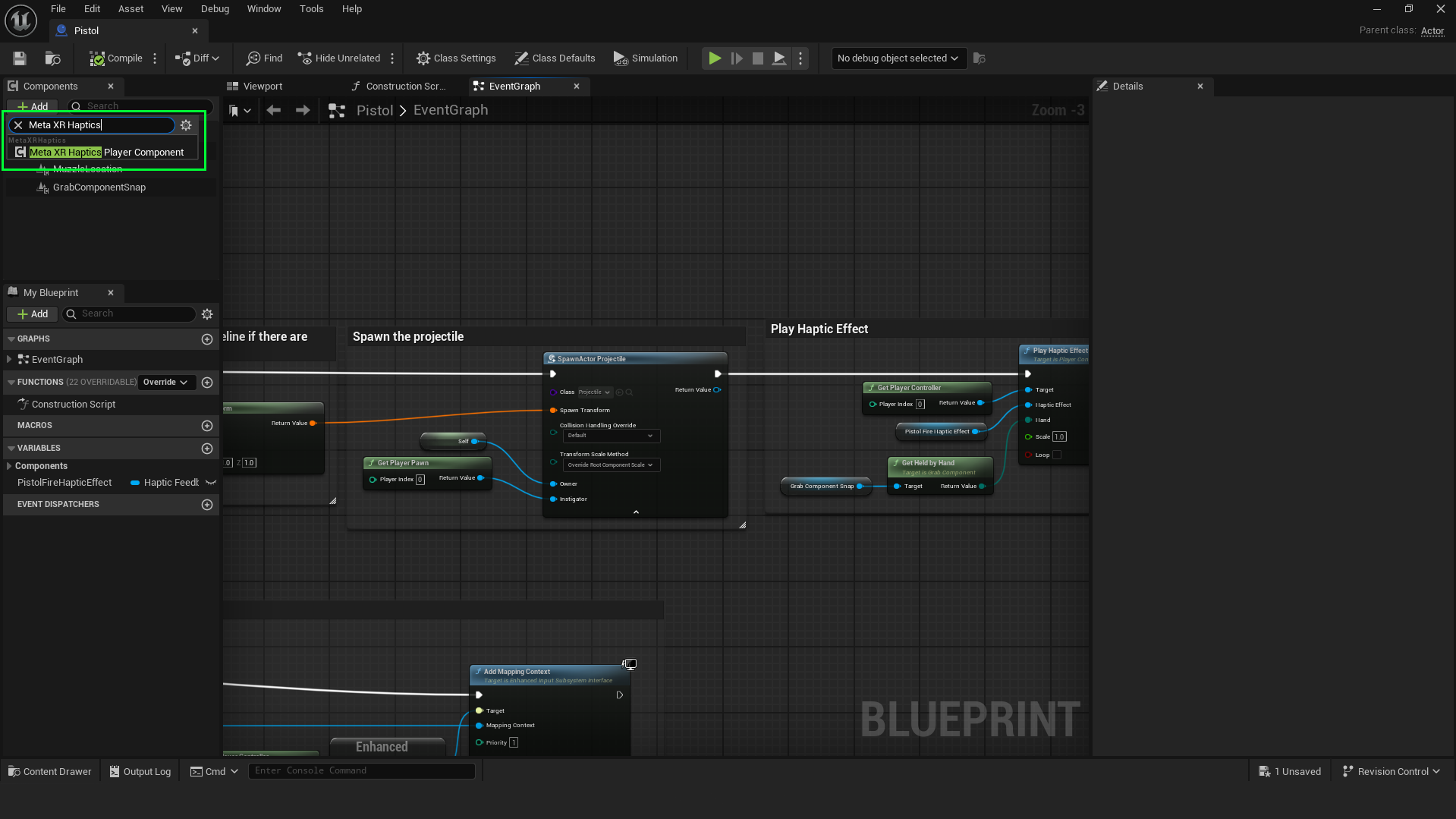This screenshot has width=1456, height=819.
Task: Navigate back in graph history
Action: coord(274,111)
